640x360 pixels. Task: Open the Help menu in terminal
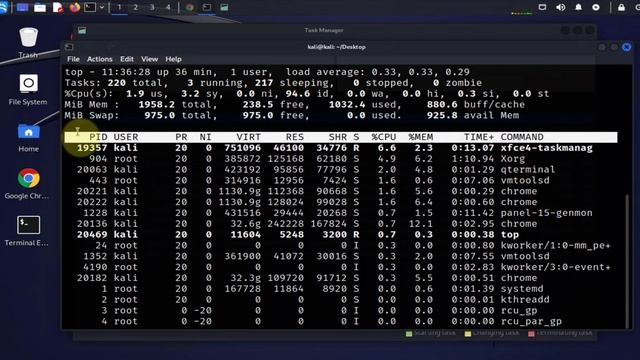173,59
